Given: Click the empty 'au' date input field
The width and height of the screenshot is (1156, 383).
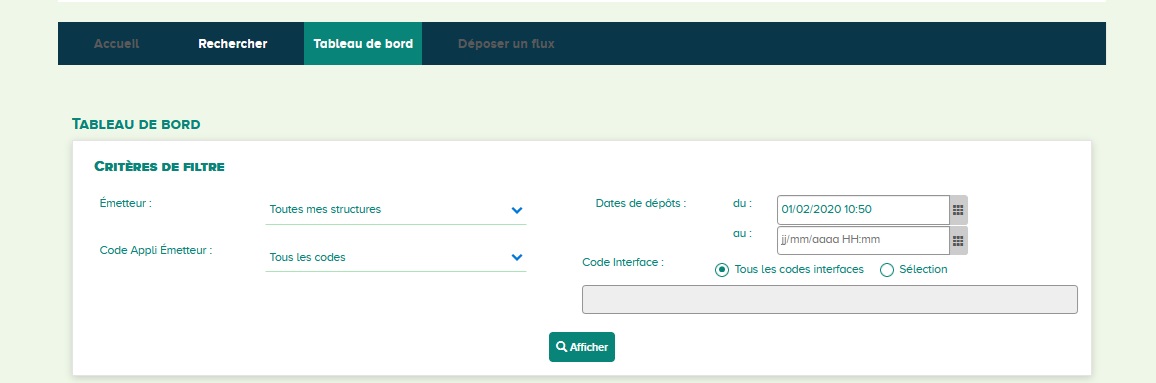Looking at the screenshot, I should [863, 240].
